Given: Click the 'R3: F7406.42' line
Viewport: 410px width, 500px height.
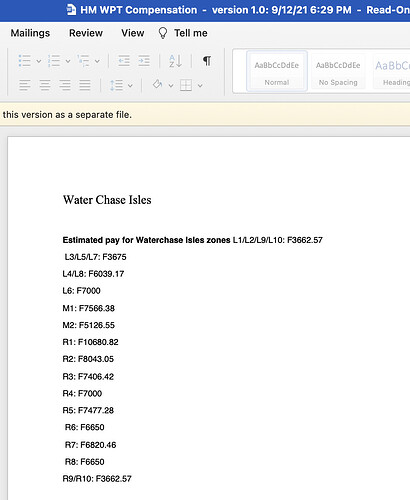Looking at the screenshot, I should 88,377.
